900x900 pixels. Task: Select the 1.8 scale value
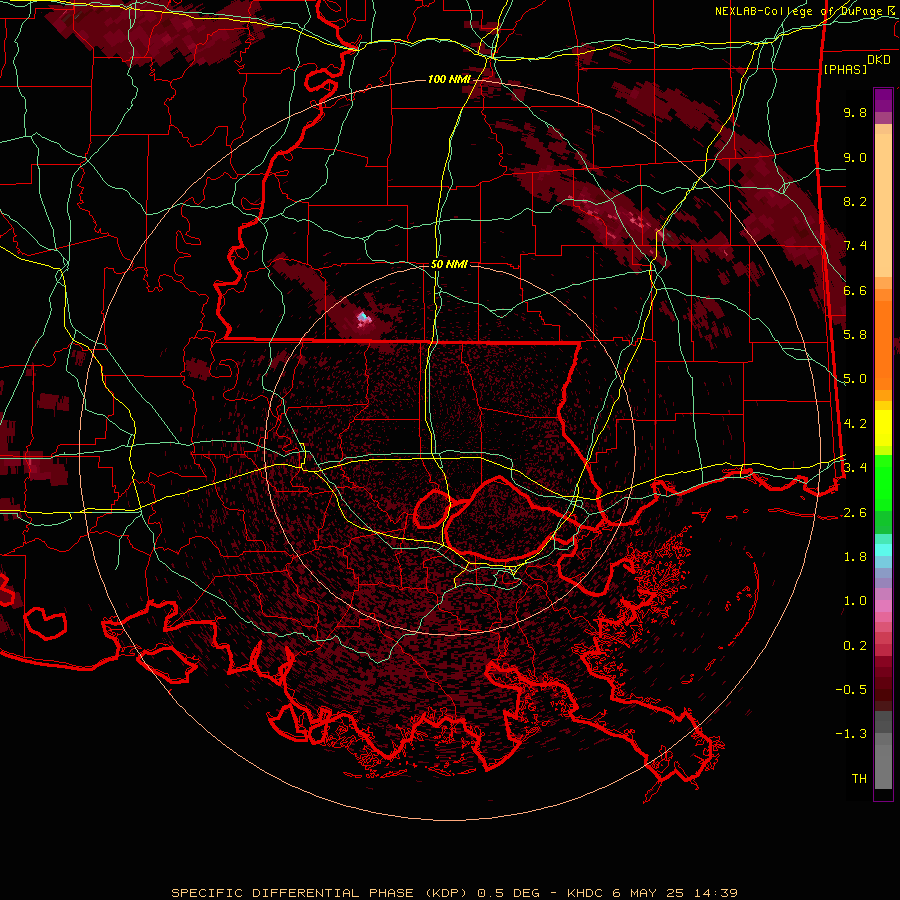[855, 557]
